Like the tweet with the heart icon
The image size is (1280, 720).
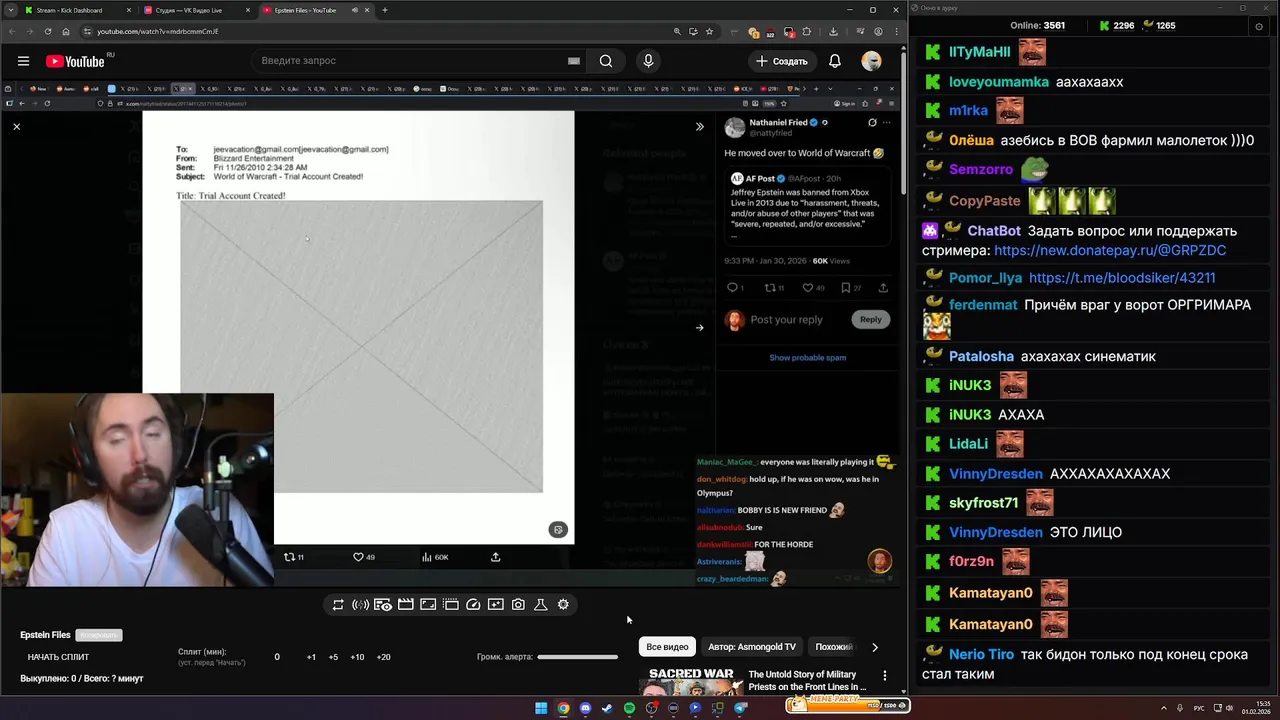point(808,288)
